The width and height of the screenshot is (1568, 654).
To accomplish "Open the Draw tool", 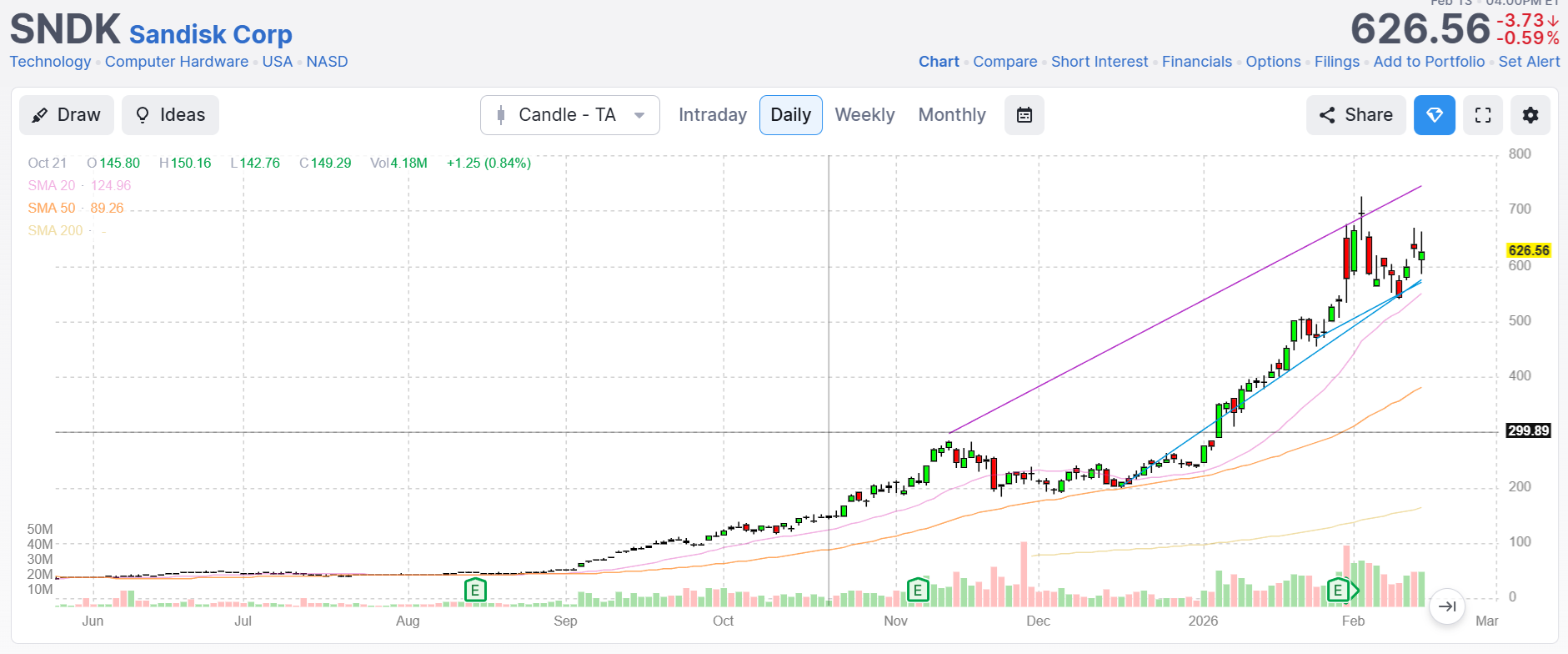I will point(66,115).
